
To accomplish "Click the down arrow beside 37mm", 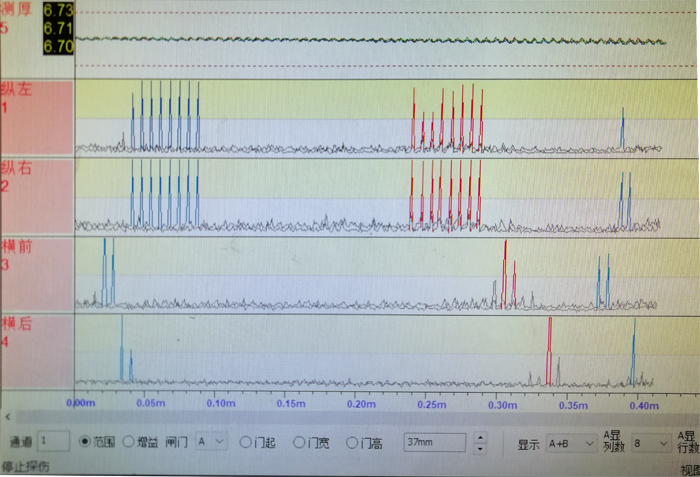I will point(480,447).
